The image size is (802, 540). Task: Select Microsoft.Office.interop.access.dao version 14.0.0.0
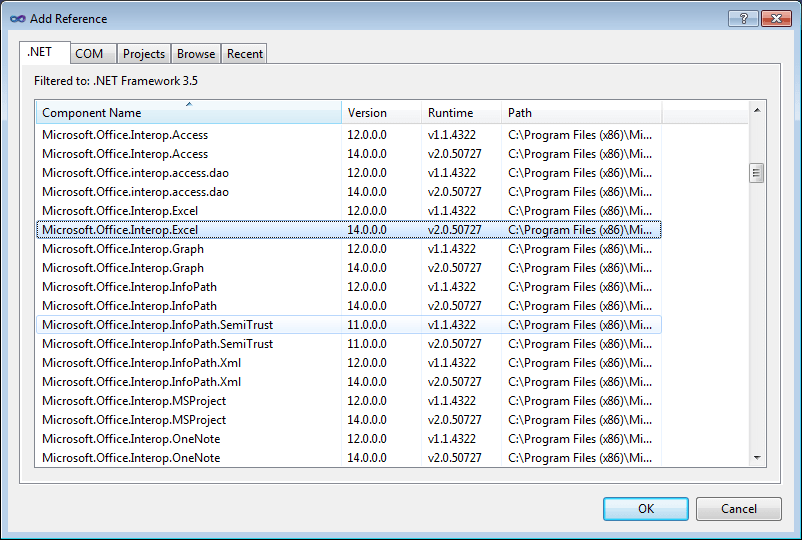point(349,192)
